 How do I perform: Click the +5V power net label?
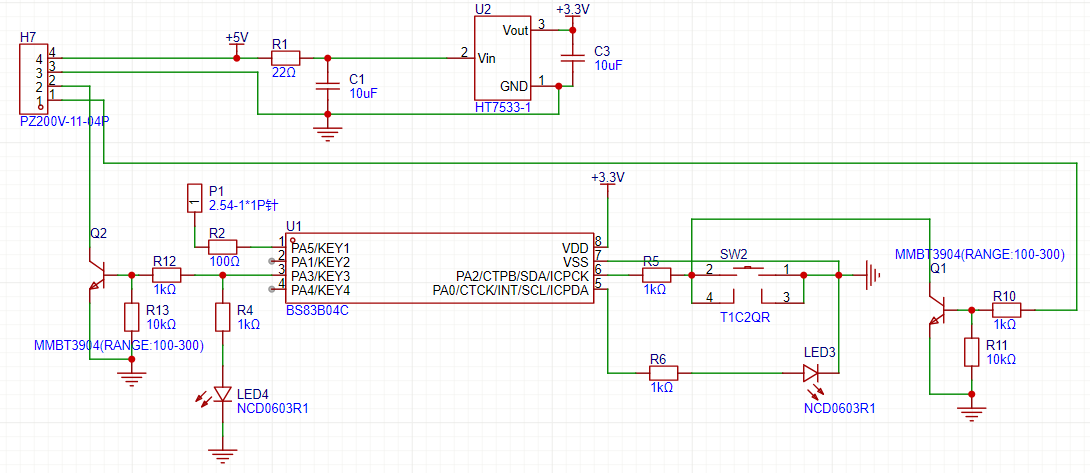click(236, 37)
